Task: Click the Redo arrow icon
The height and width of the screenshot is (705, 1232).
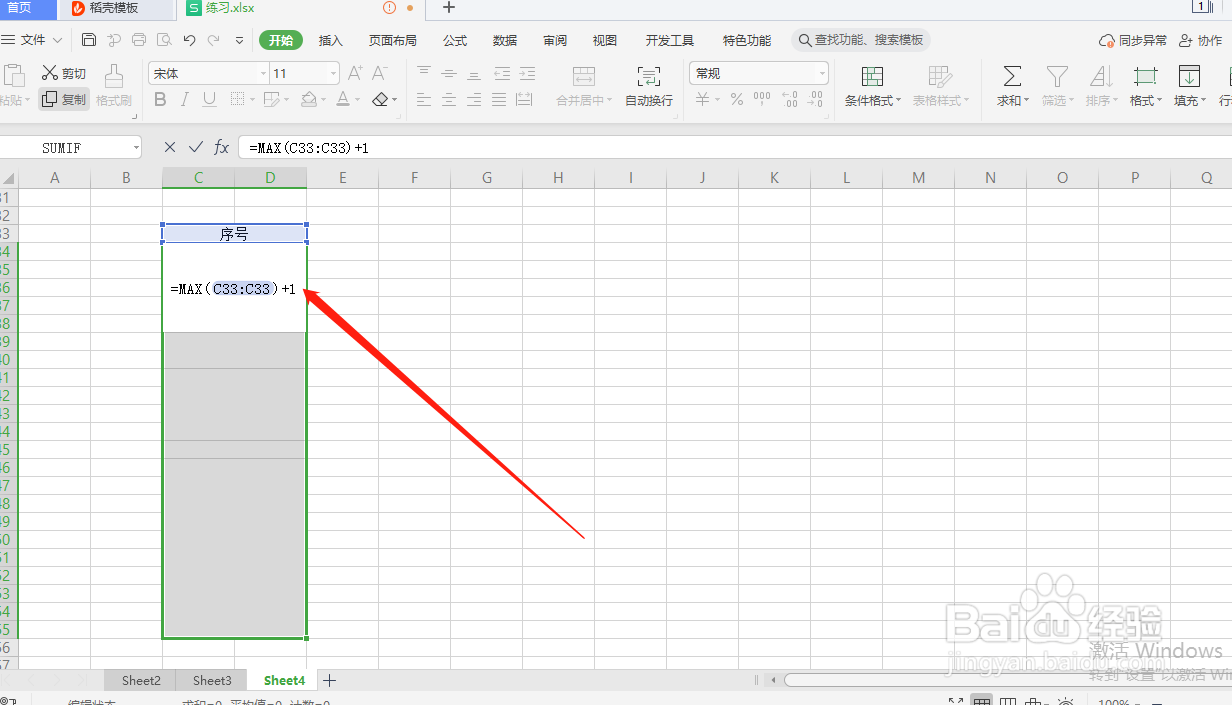Action: pyautogui.click(x=214, y=40)
